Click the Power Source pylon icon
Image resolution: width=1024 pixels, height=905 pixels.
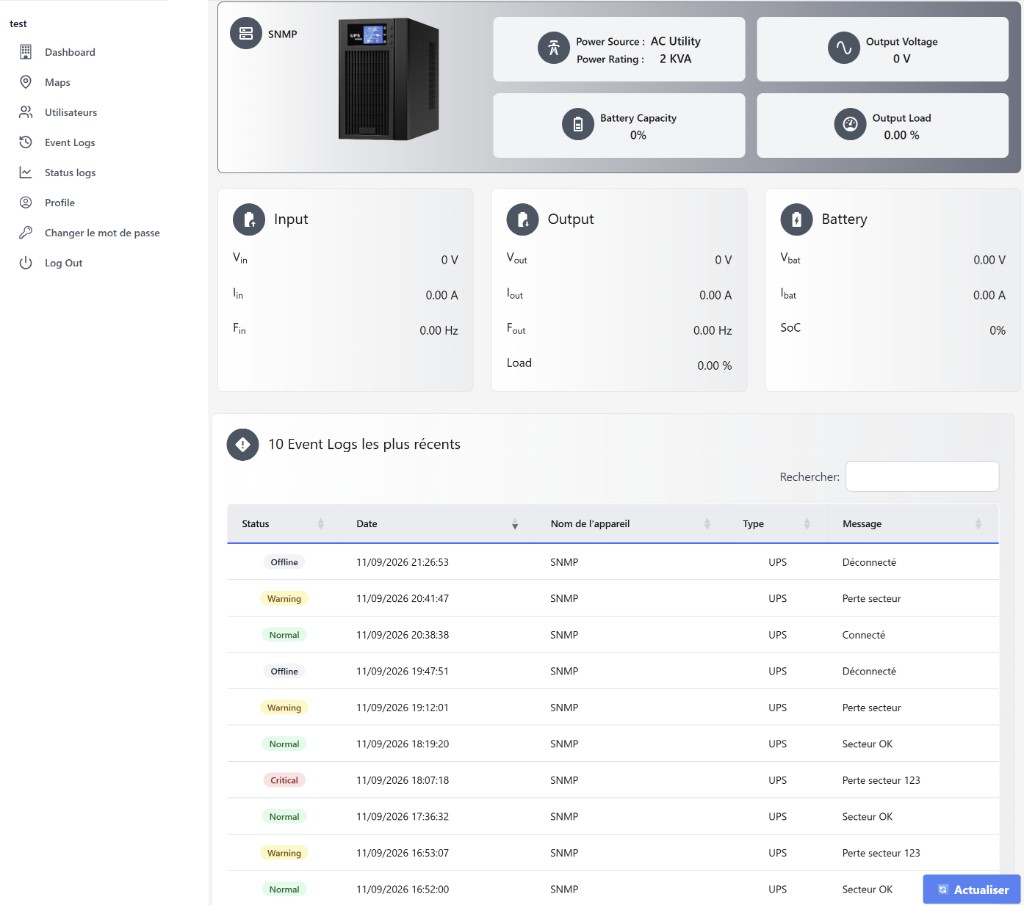[x=554, y=48]
